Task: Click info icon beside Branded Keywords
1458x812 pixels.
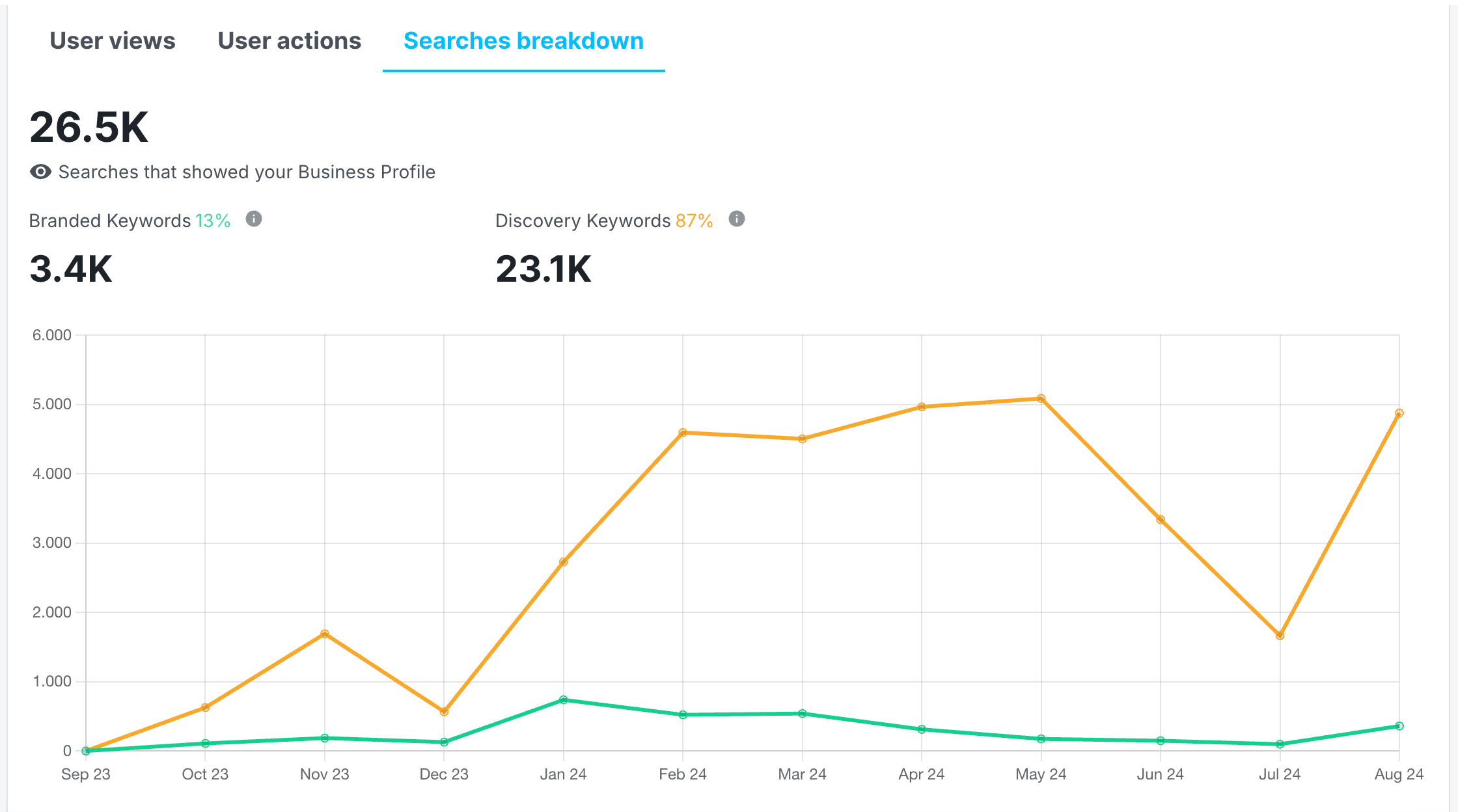Action: pyautogui.click(x=254, y=219)
